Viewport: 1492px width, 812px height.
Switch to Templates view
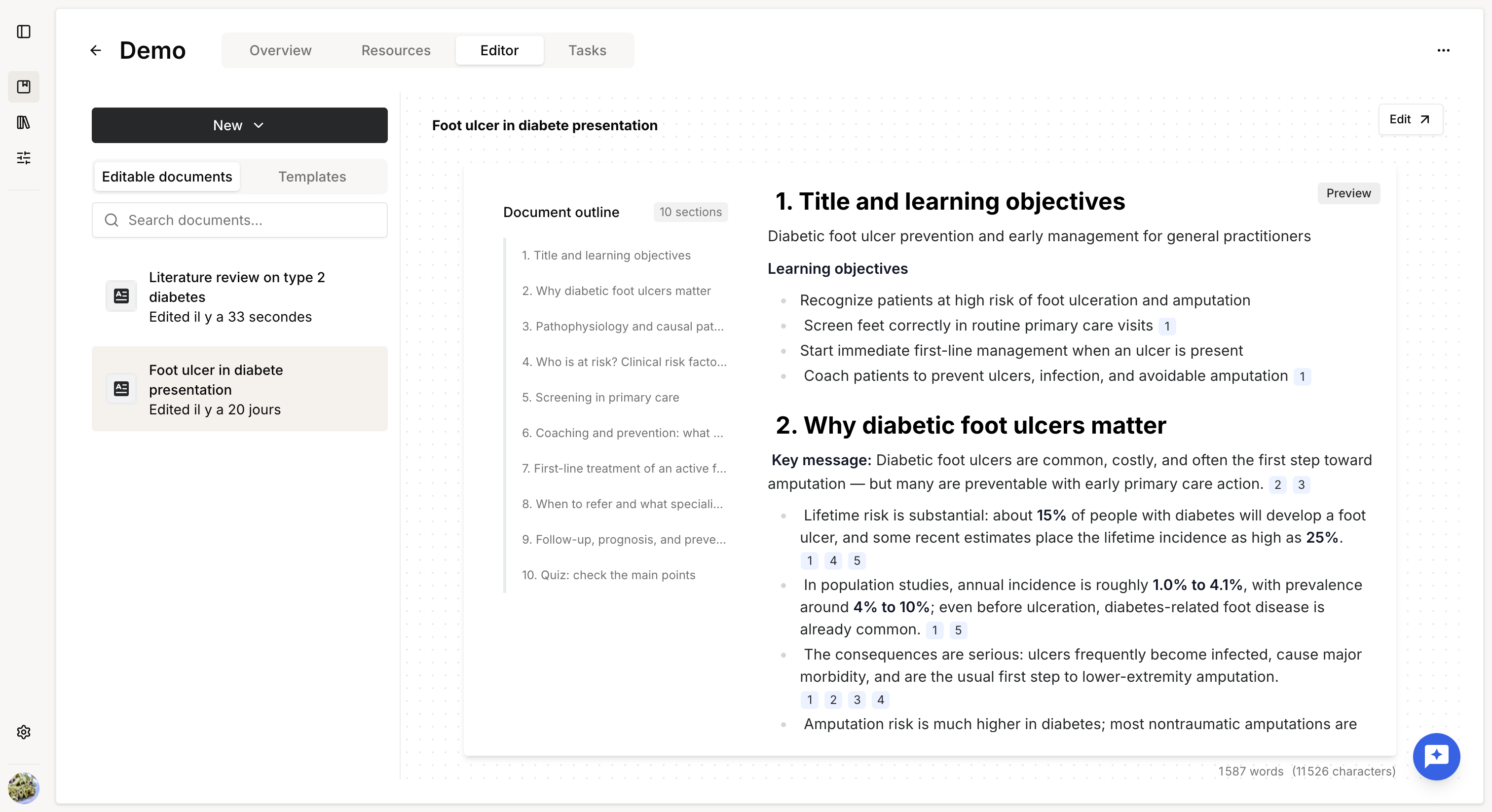312,177
